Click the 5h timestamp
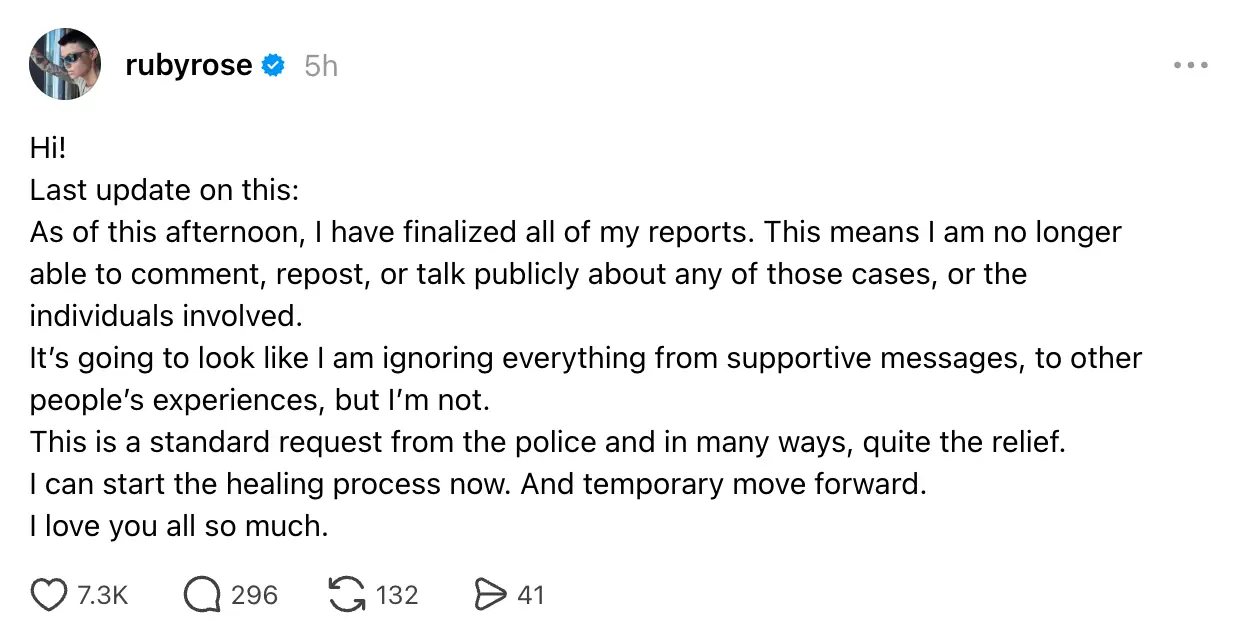Viewport: 1244px width, 640px height. (320, 65)
